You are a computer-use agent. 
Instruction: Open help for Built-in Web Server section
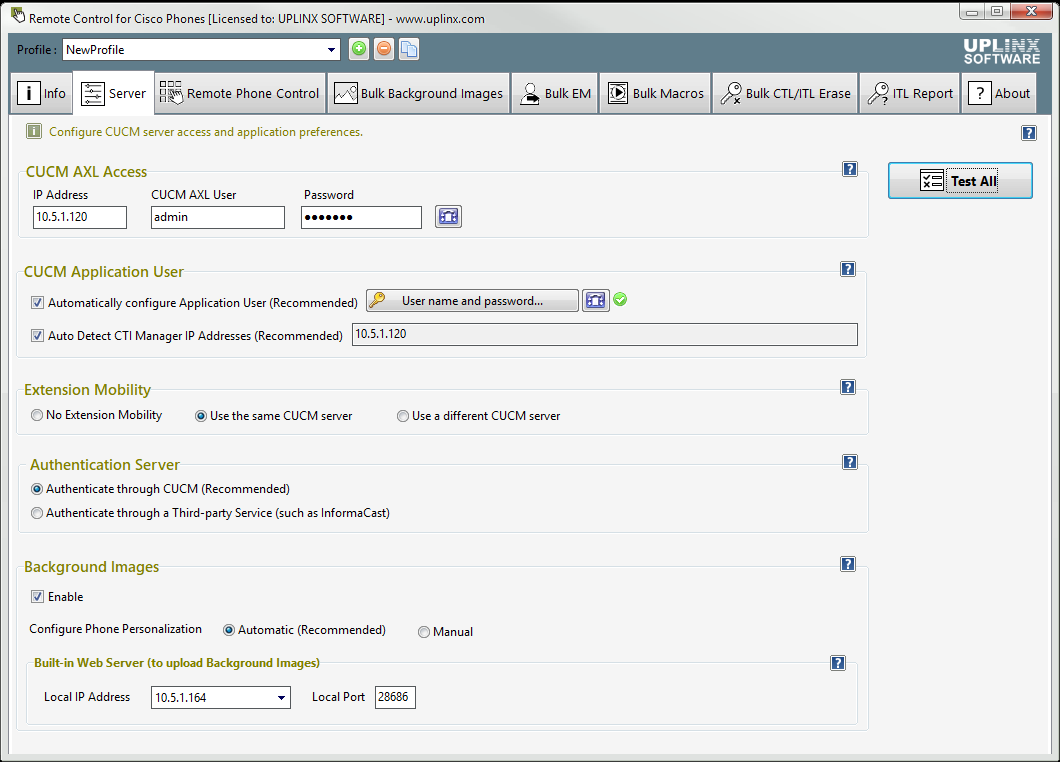pyautogui.click(x=838, y=663)
